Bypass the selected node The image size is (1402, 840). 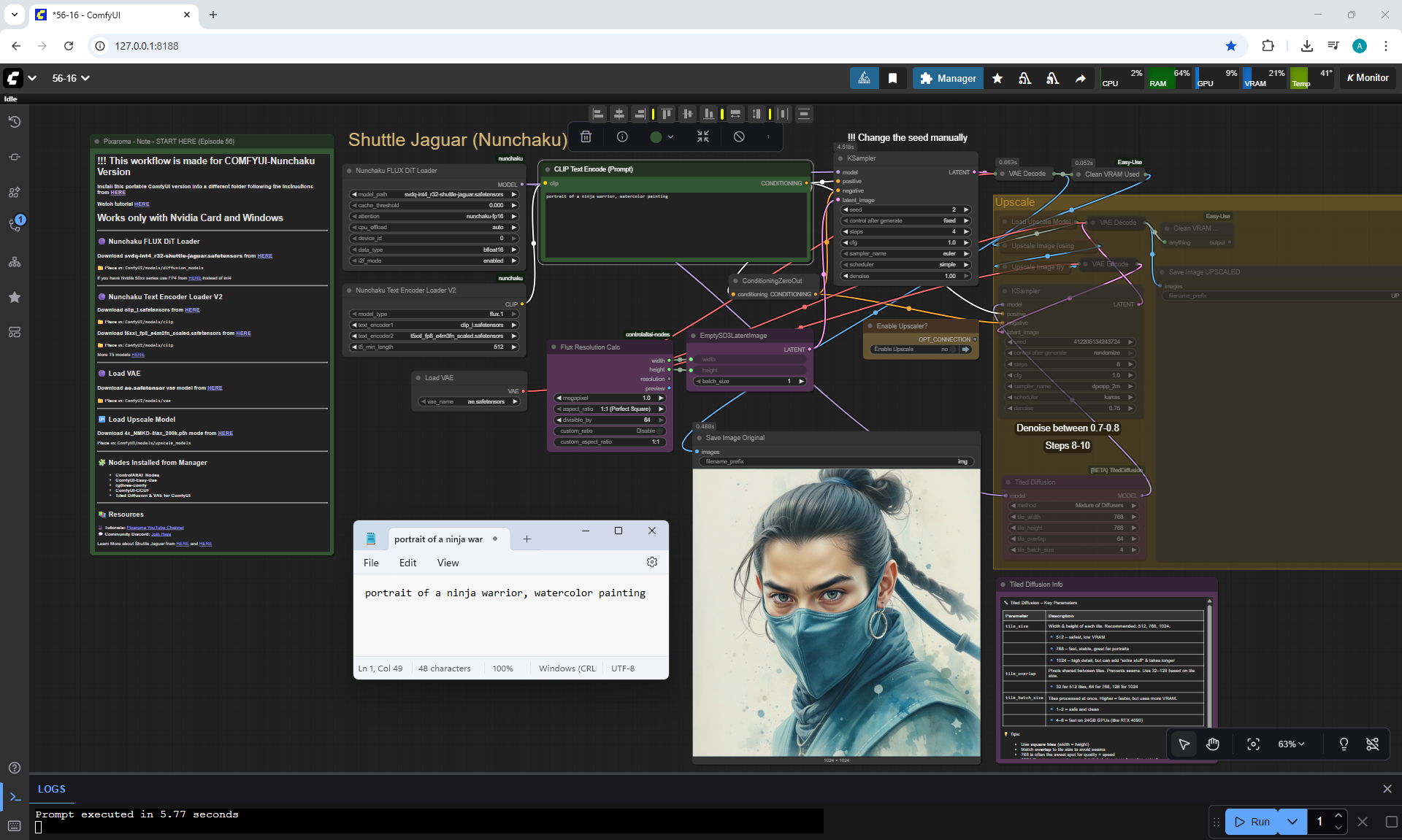coord(739,136)
